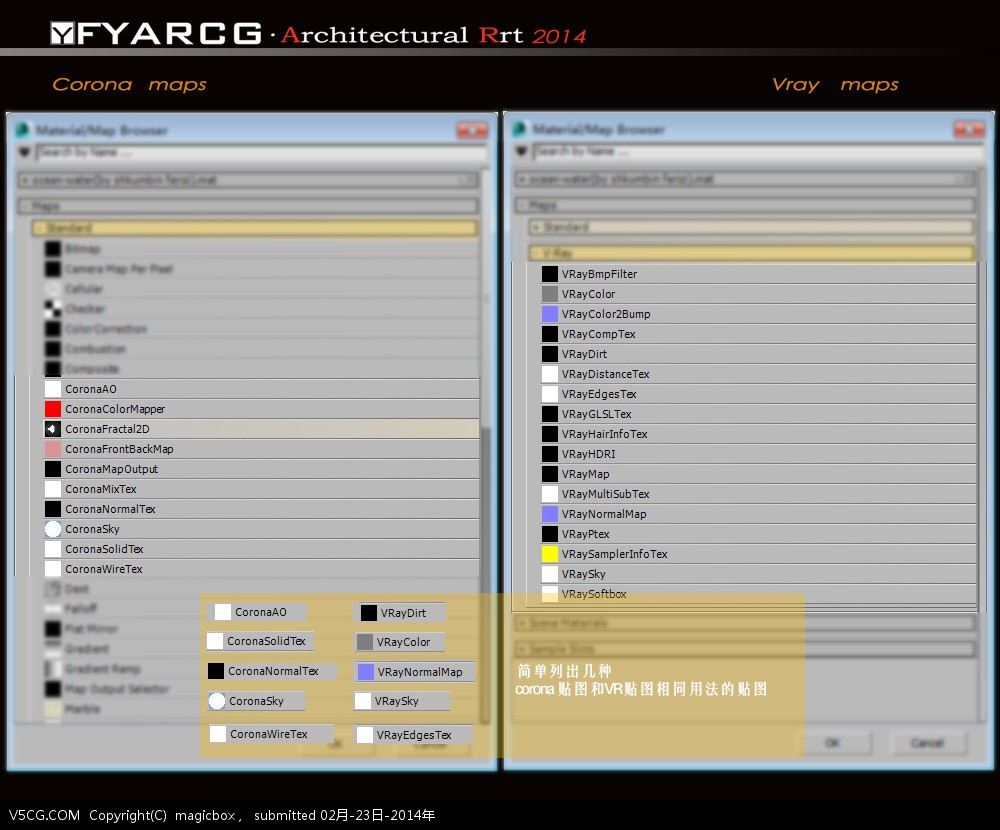Click the CoronaFrontBackMap pink icon
The image size is (1000, 830).
(x=53, y=449)
